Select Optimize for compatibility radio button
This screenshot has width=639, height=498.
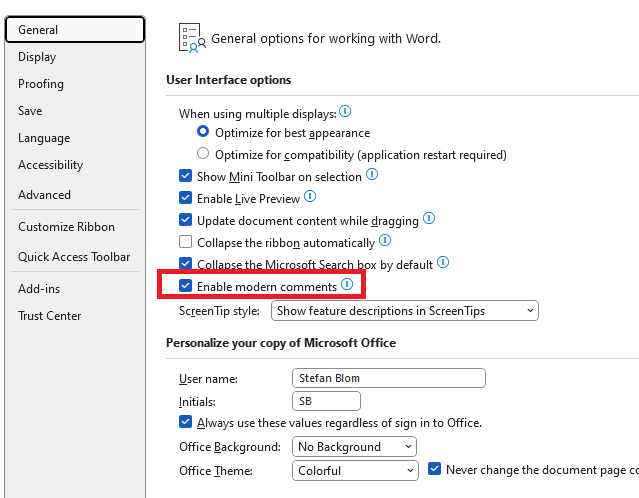click(x=203, y=154)
